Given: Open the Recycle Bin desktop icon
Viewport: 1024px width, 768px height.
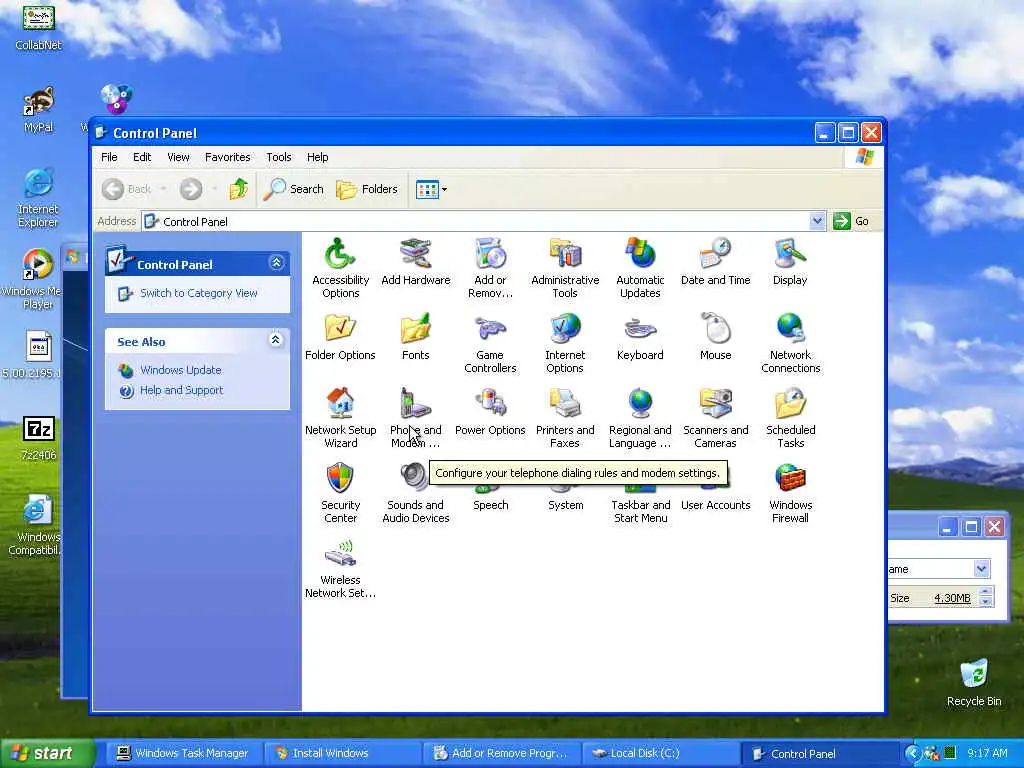Looking at the screenshot, I should pos(974,681).
